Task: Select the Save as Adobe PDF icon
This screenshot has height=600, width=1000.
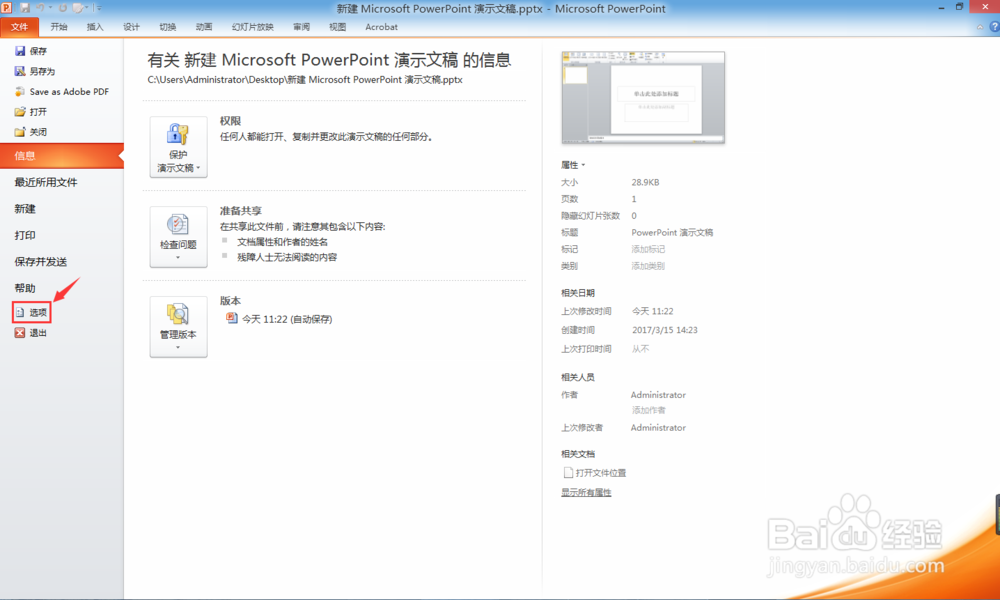Action: click(x=22, y=91)
